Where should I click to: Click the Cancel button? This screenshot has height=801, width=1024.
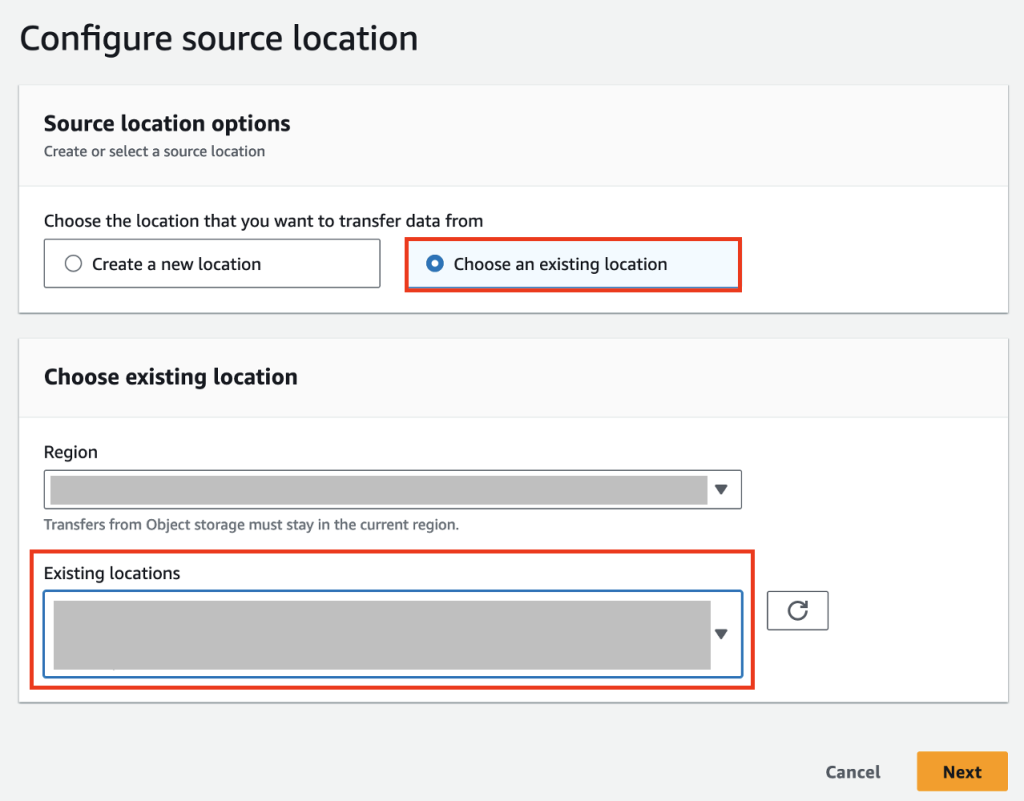[x=853, y=772]
